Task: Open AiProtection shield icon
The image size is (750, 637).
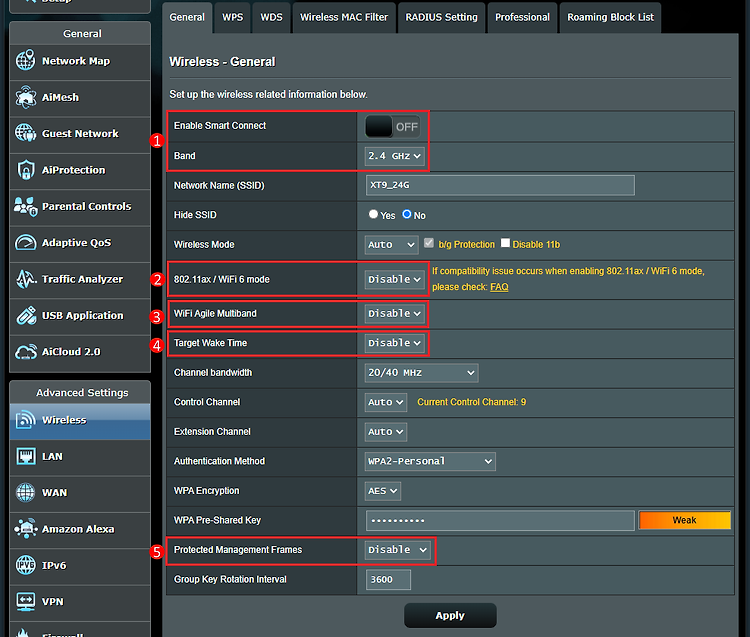Action: tap(25, 170)
